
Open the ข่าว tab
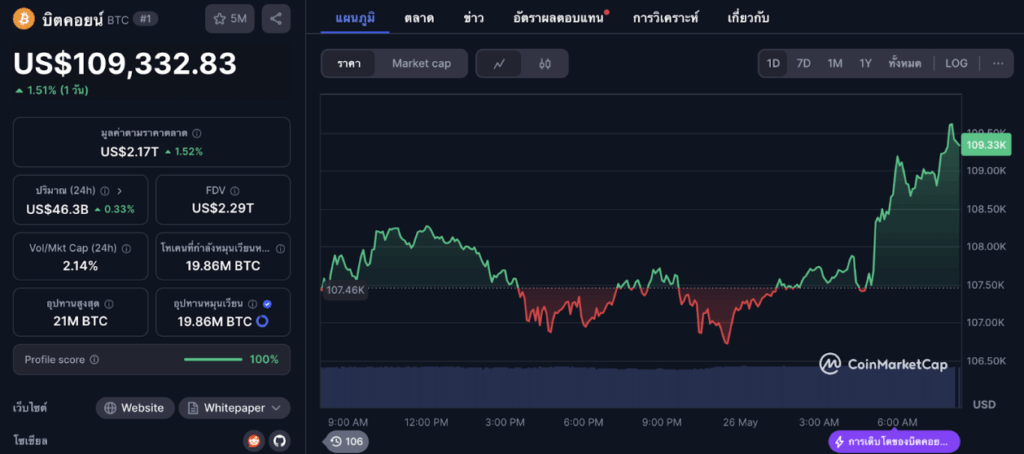pos(476,18)
